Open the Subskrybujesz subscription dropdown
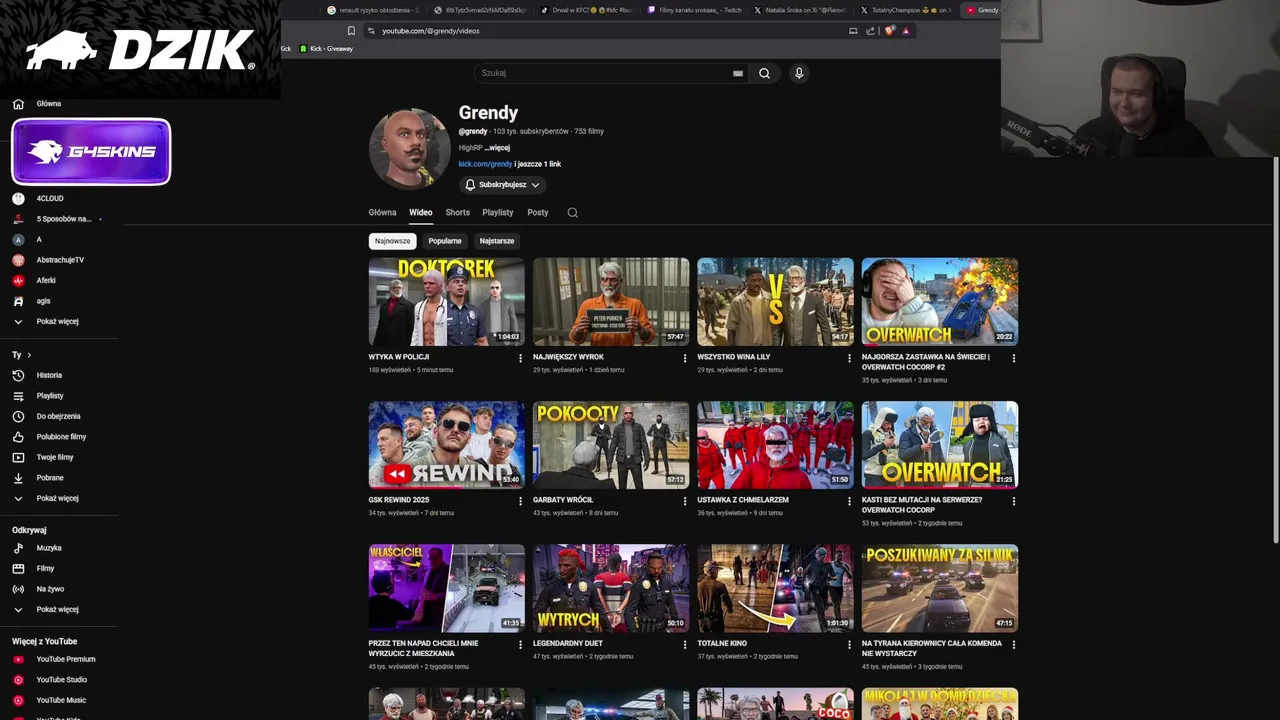This screenshot has width=1280, height=720. 503,185
